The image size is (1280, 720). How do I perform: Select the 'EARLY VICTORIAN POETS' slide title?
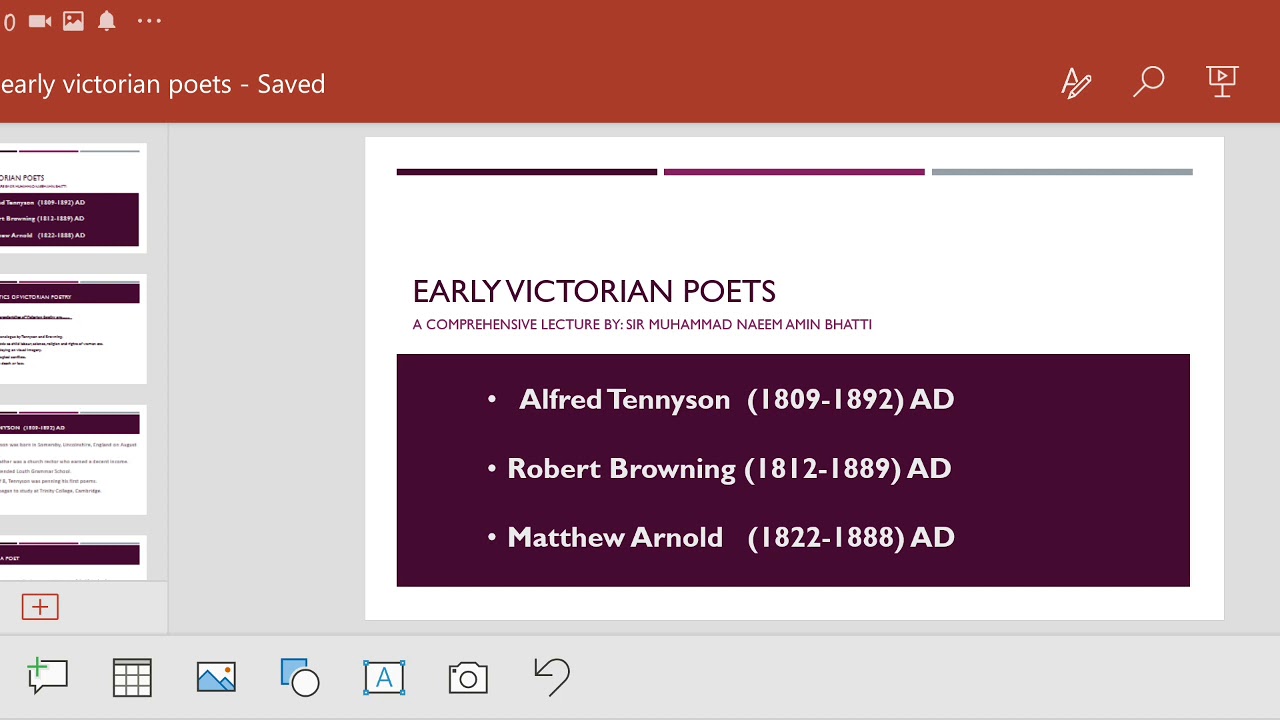coord(594,291)
